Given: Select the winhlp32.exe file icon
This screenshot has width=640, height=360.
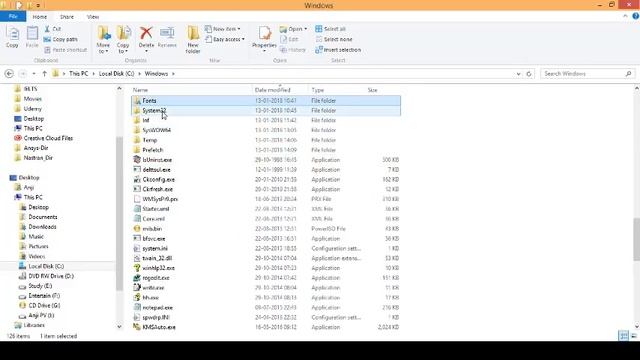Looking at the screenshot, I should click(137, 268).
